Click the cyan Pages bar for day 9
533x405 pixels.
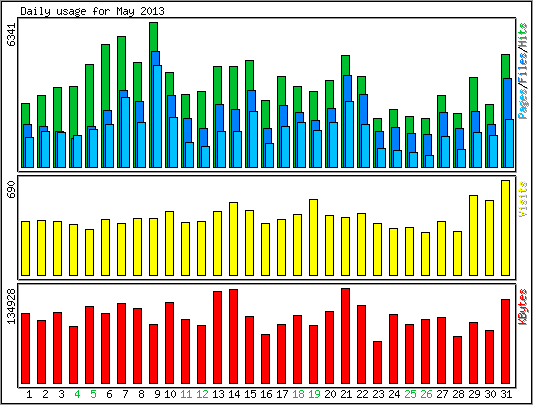(x=157, y=116)
